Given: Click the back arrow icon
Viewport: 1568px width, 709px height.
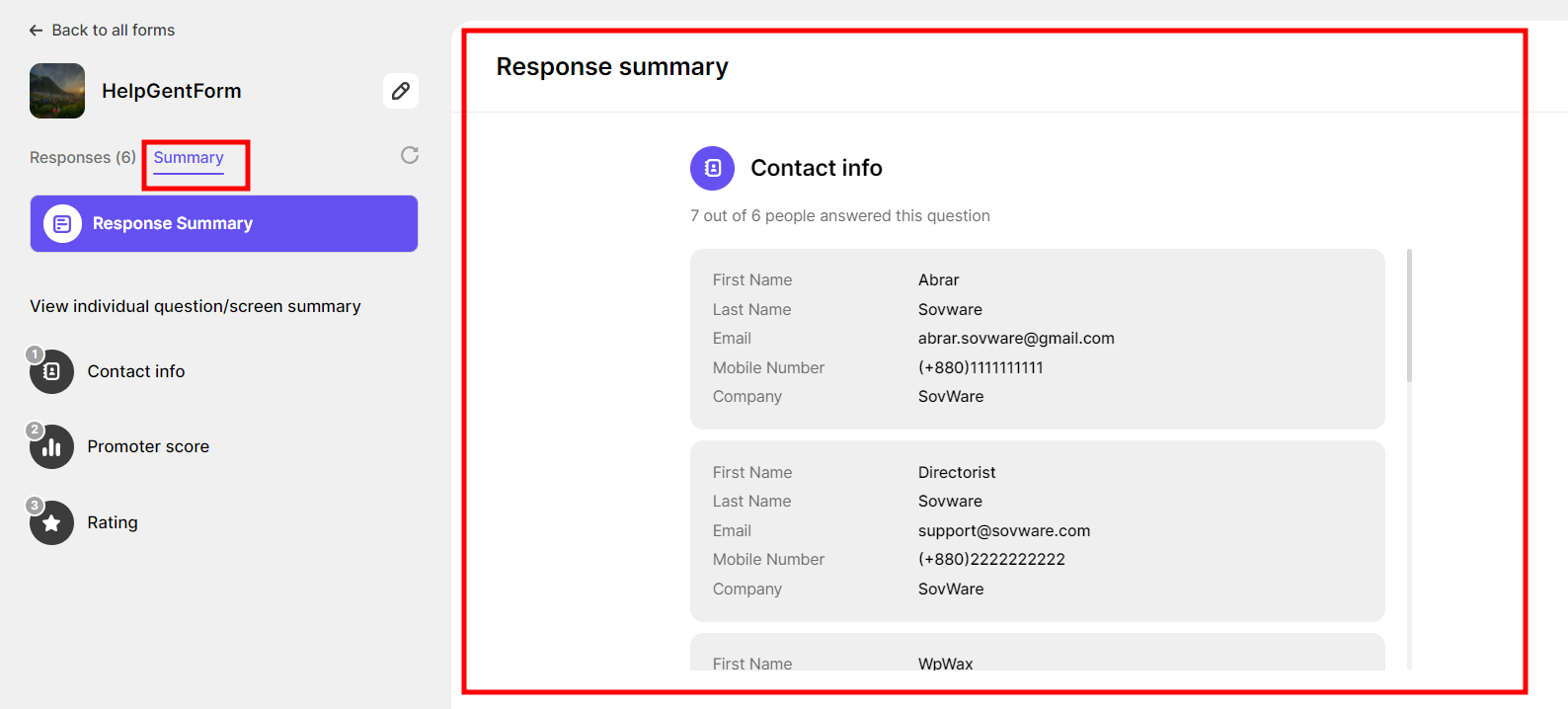Looking at the screenshot, I should pos(37,31).
